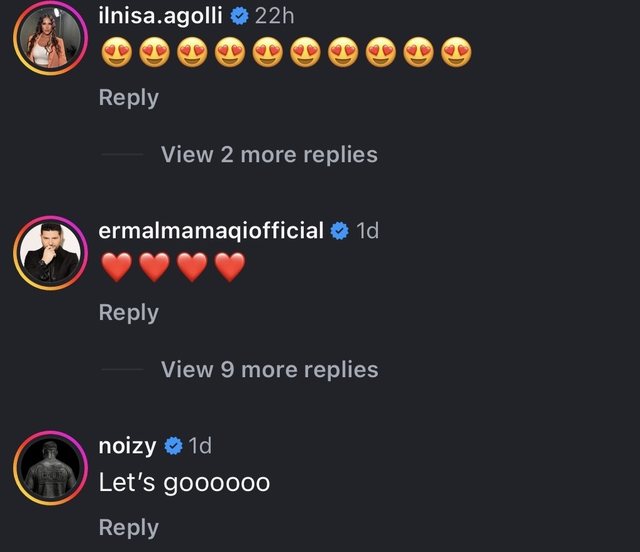Viewport: 640px width, 552px height.
Task: Open the noizy username link
Action: coord(127,446)
